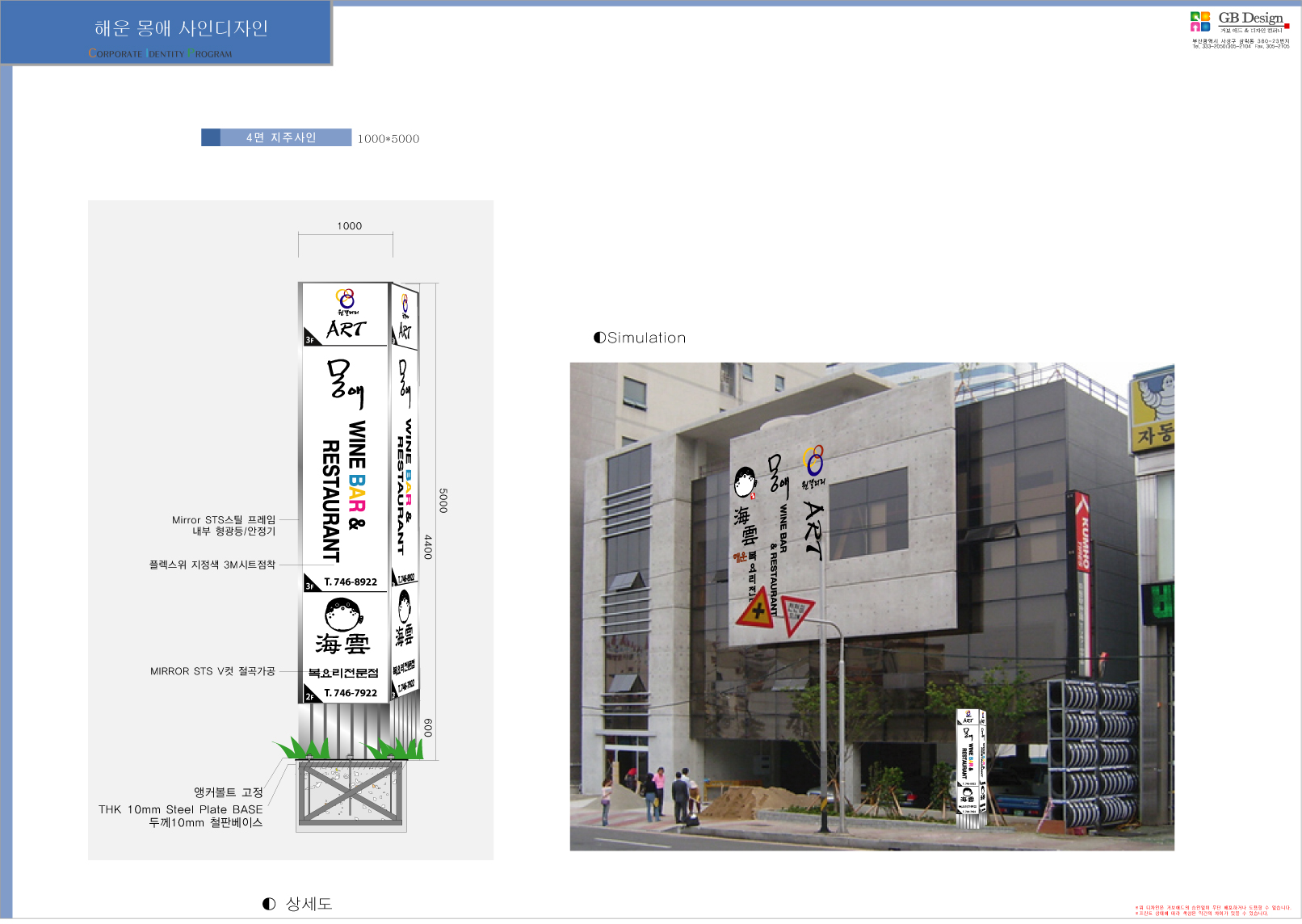Click the GB Design name text
Viewport: 1302px width, 924px height.
pos(1250,18)
